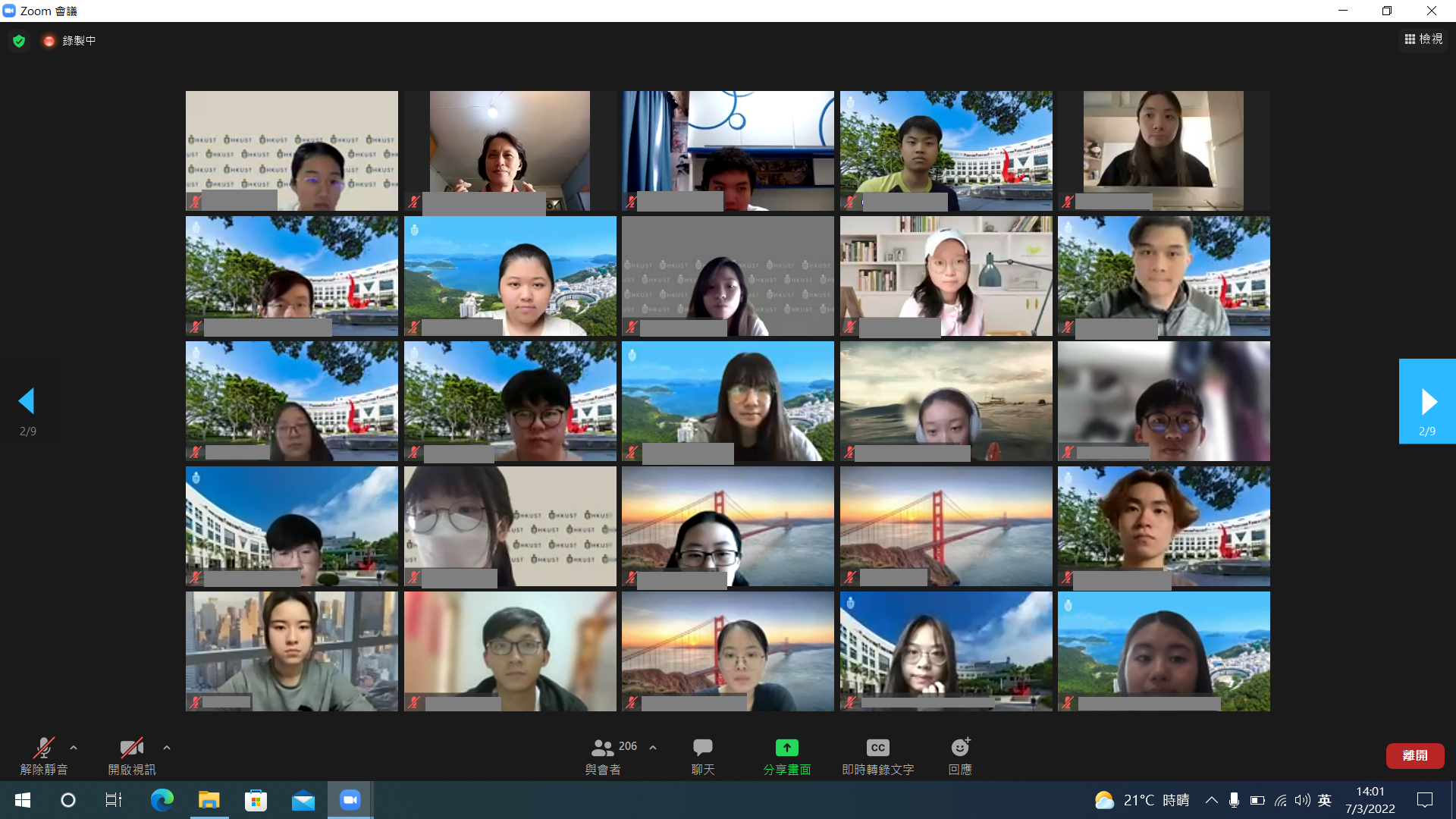This screenshot has height=819, width=1456.
Task: Expand audio options caret beside microphone
Action: click(74, 748)
